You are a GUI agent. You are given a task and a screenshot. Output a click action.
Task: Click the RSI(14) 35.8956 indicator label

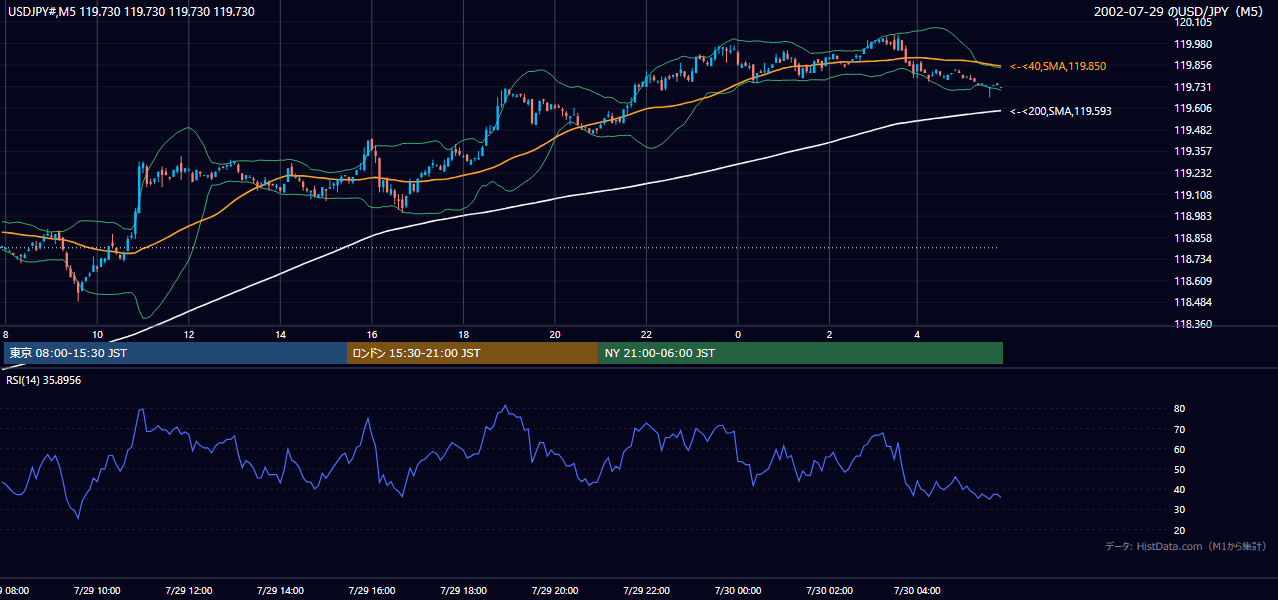click(x=43, y=380)
